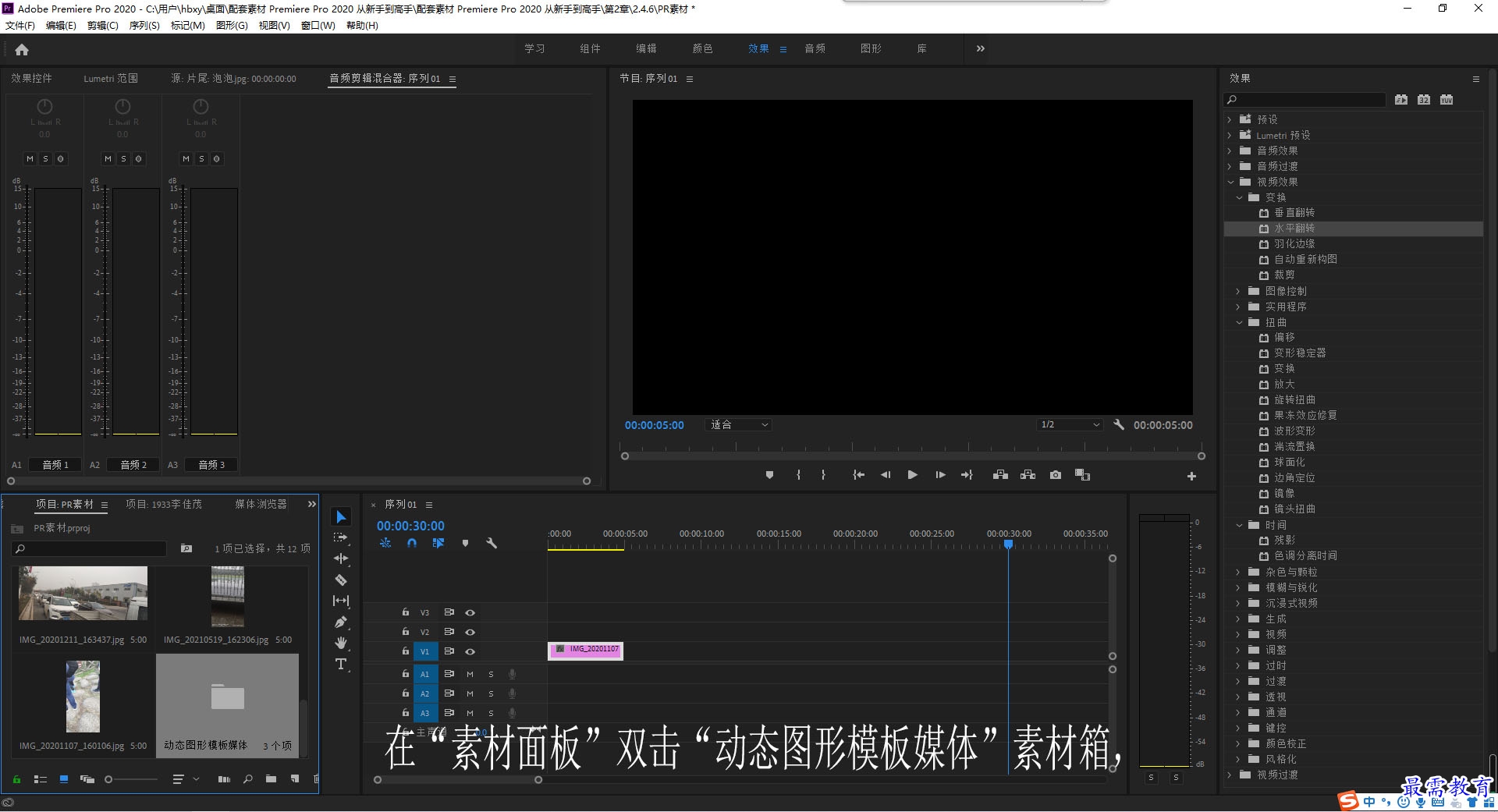Screen dimensions: 1498x812
Task: Select the Selection tool arrow
Action: click(341, 517)
